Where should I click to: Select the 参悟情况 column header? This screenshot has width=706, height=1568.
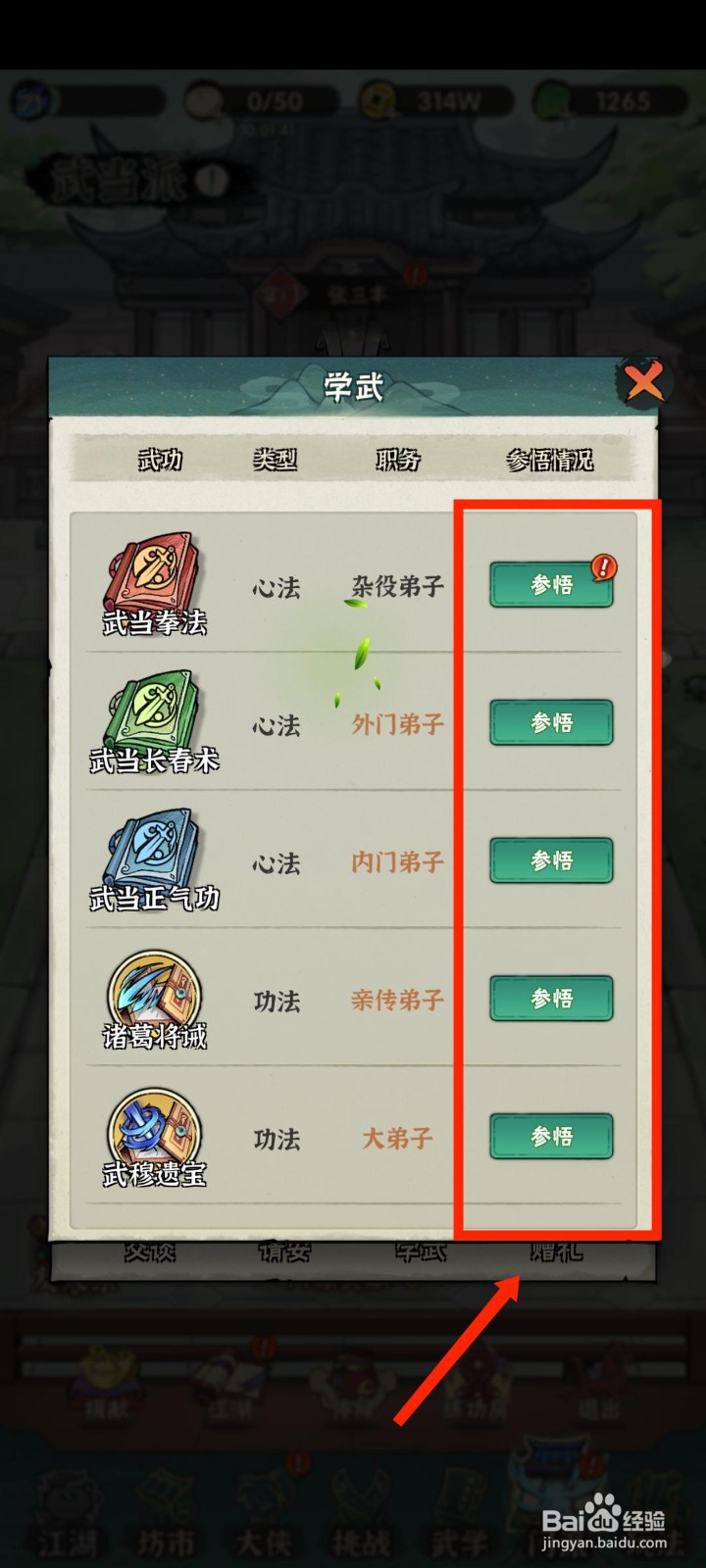(x=550, y=459)
